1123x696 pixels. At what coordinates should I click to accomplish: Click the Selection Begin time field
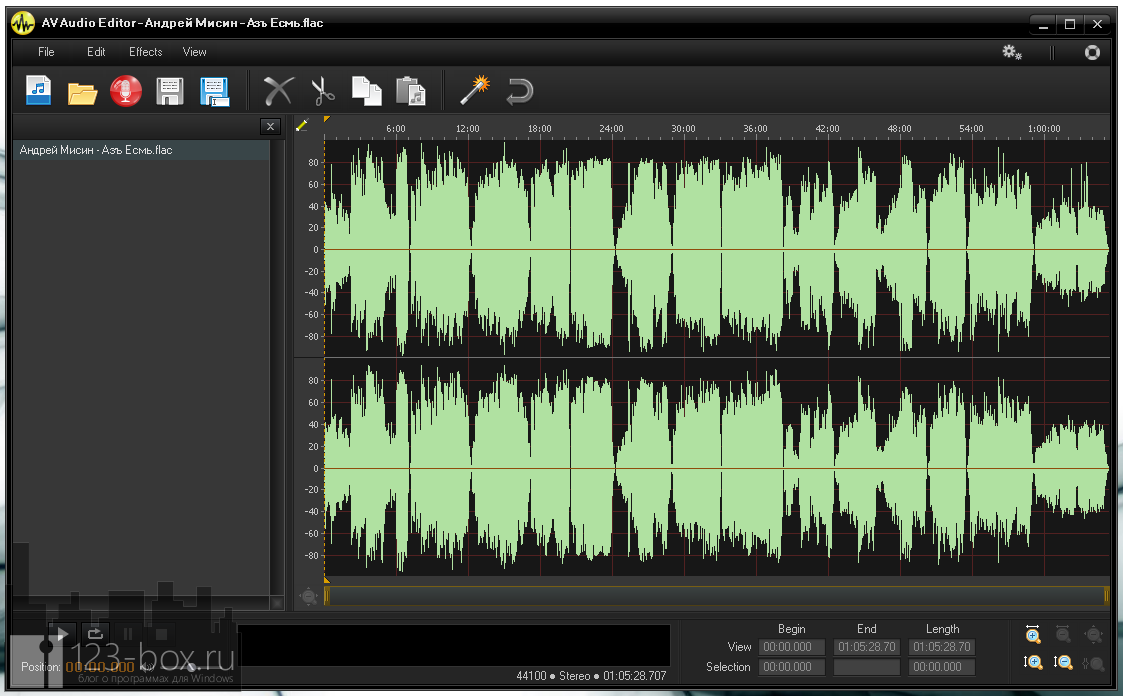click(x=791, y=667)
